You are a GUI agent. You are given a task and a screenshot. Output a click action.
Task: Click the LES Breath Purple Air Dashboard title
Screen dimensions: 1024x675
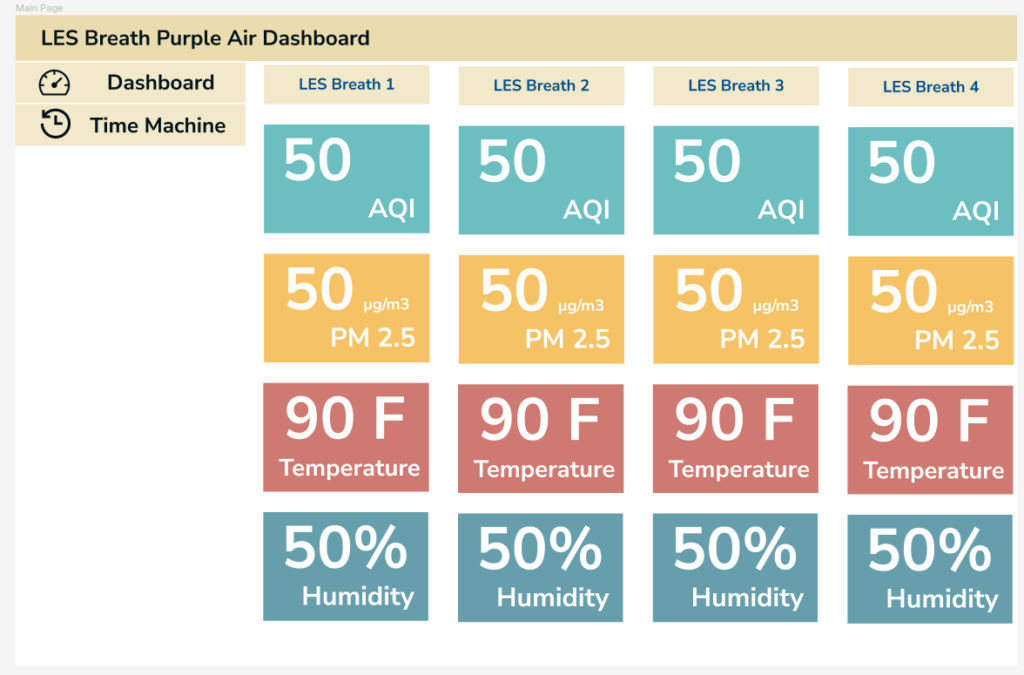point(205,38)
